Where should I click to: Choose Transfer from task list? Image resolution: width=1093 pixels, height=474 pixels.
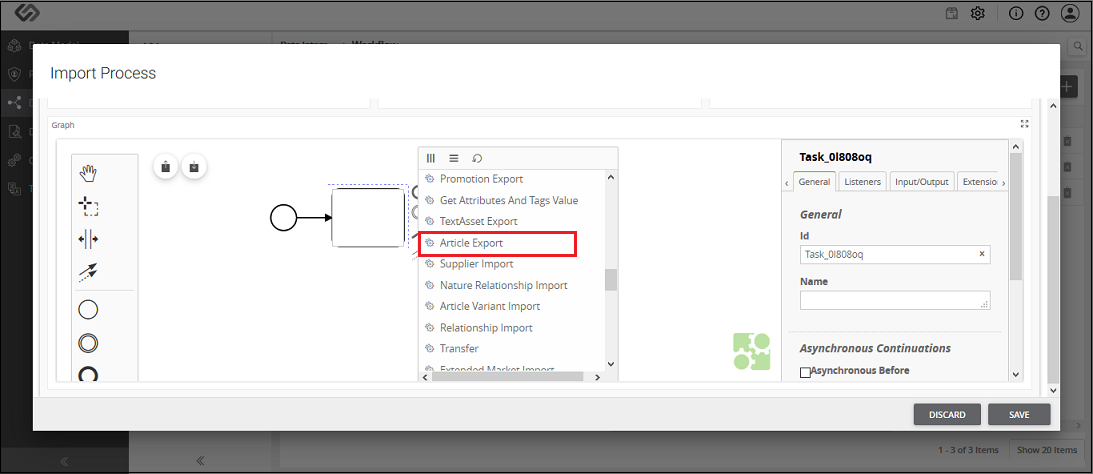pos(459,349)
